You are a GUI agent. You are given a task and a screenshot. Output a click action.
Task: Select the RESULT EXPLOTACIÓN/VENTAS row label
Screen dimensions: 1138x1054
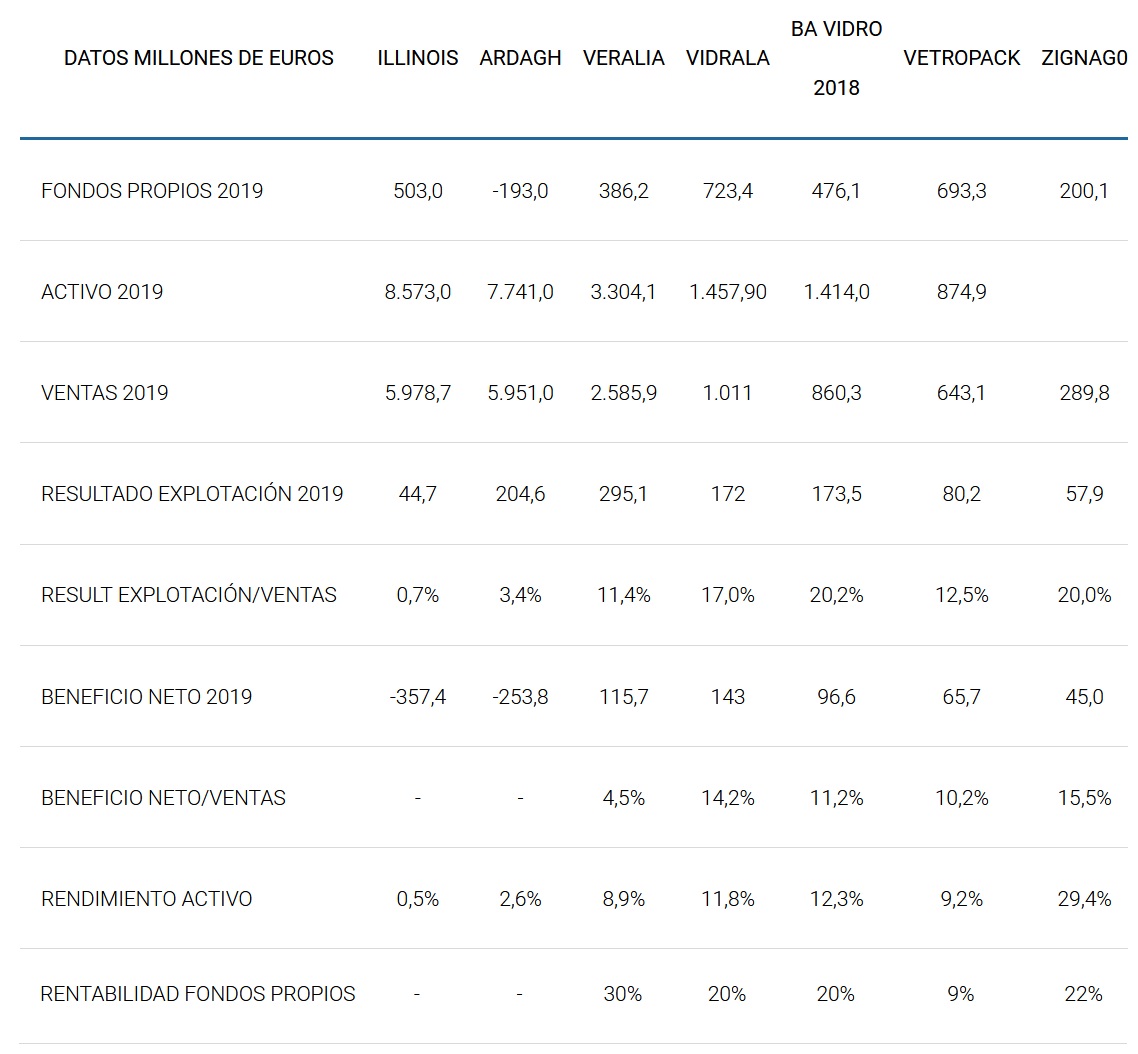click(x=189, y=595)
